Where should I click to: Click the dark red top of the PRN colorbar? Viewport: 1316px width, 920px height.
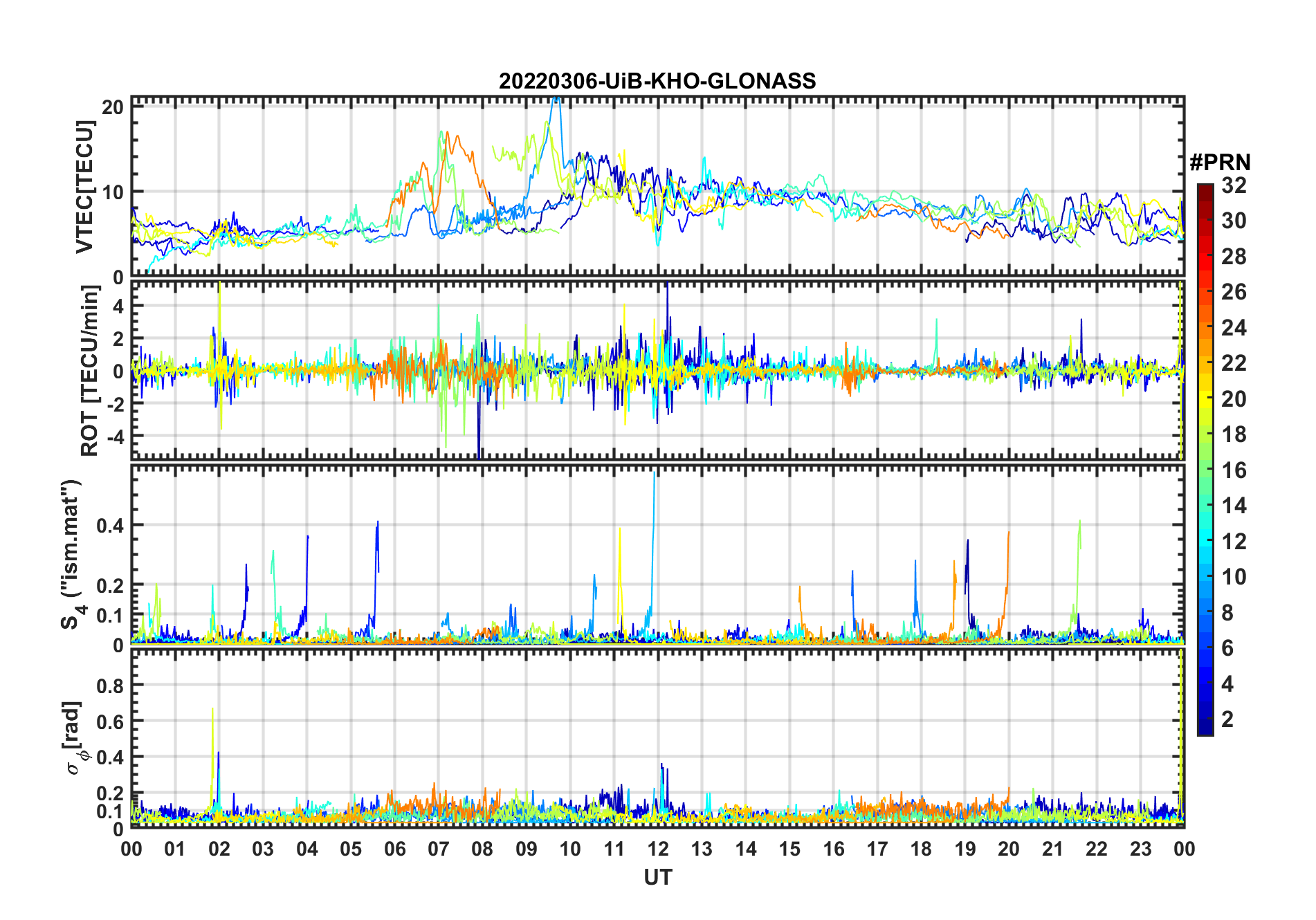[1205, 190]
